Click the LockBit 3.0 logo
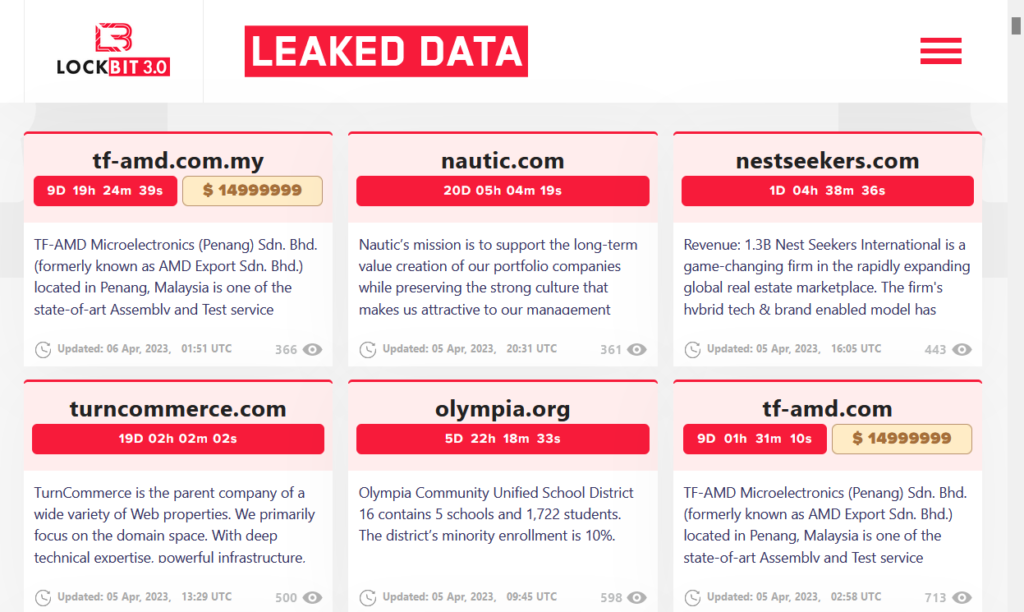 point(113,50)
